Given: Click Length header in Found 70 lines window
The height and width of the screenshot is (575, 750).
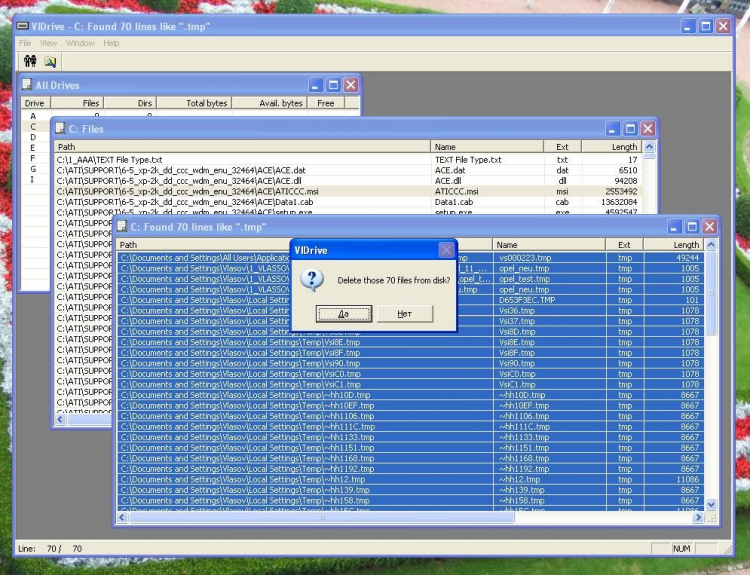Looking at the screenshot, I should point(673,244).
